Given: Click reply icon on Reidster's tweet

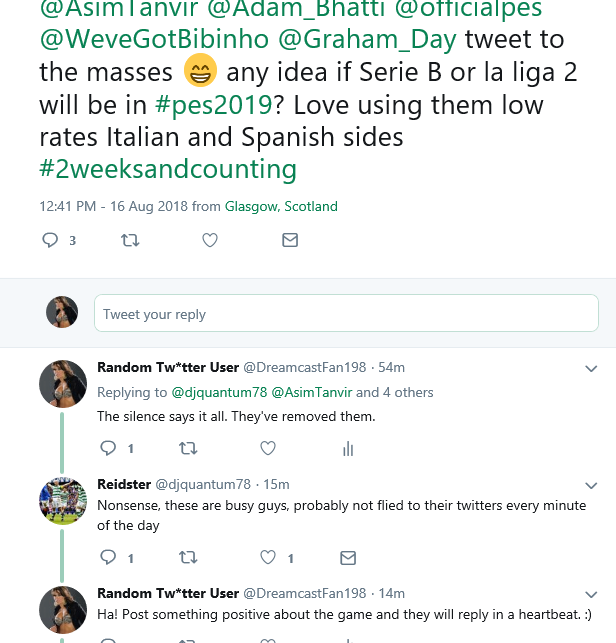Looking at the screenshot, I should point(107,557).
